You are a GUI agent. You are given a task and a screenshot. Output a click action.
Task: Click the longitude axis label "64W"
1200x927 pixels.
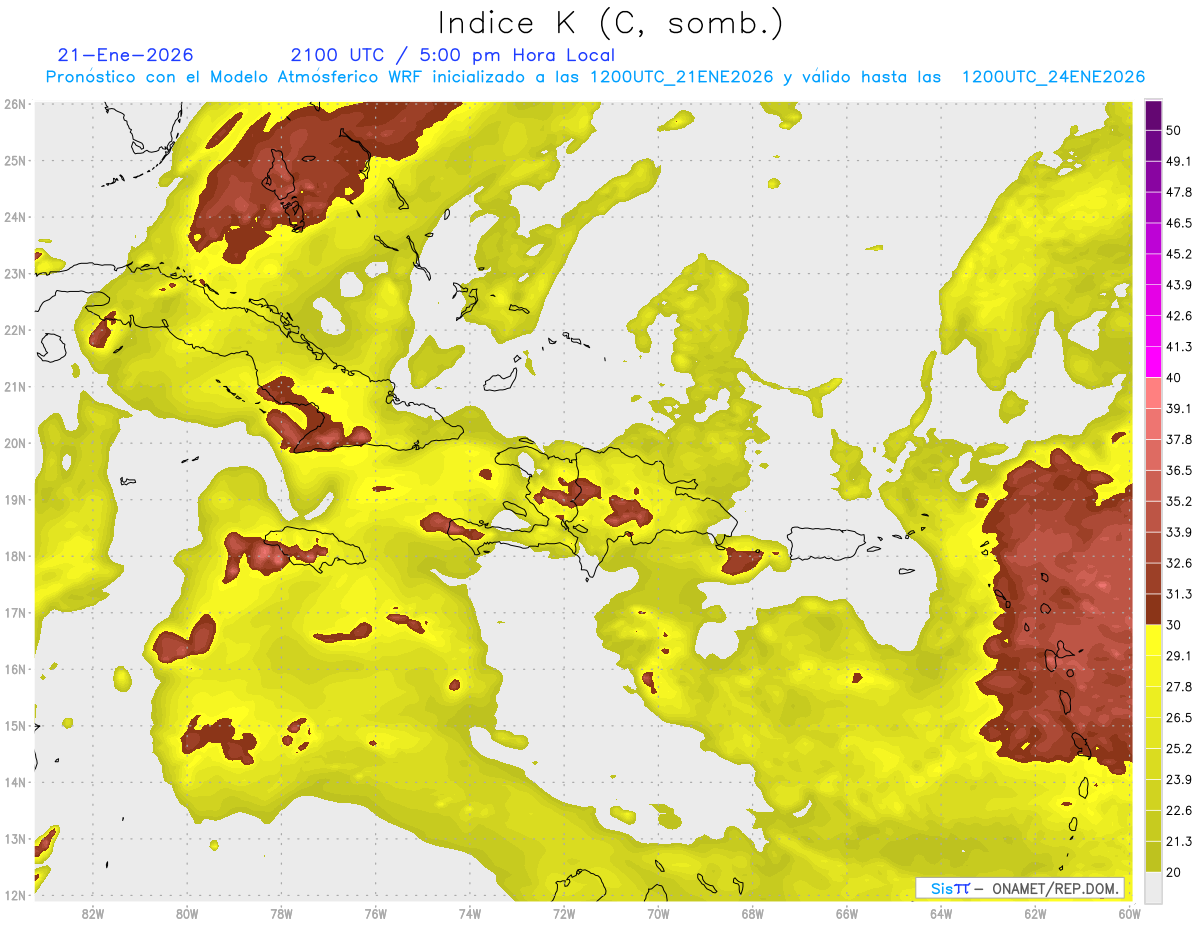[941, 914]
